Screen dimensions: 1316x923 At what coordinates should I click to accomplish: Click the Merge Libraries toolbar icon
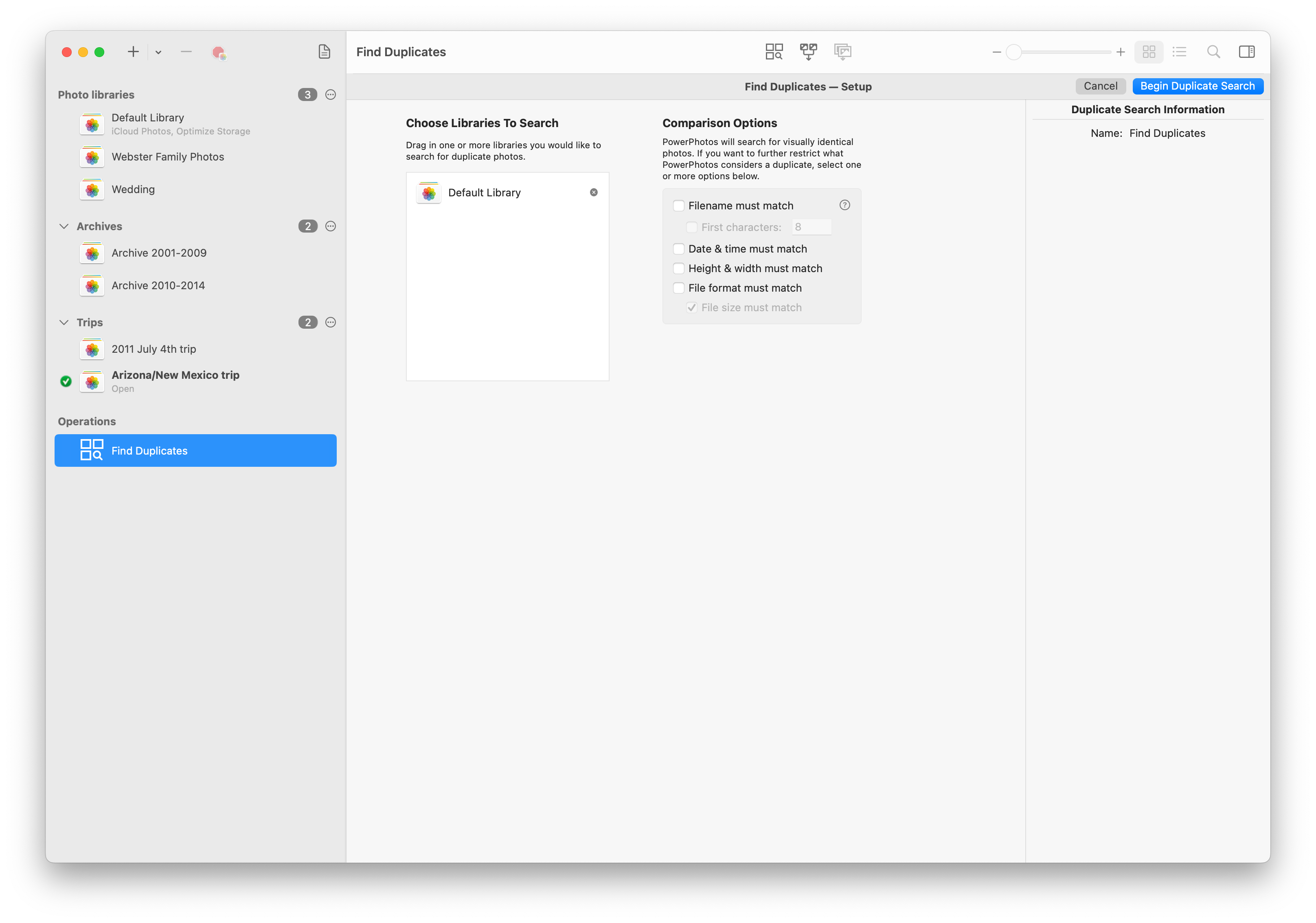808,52
